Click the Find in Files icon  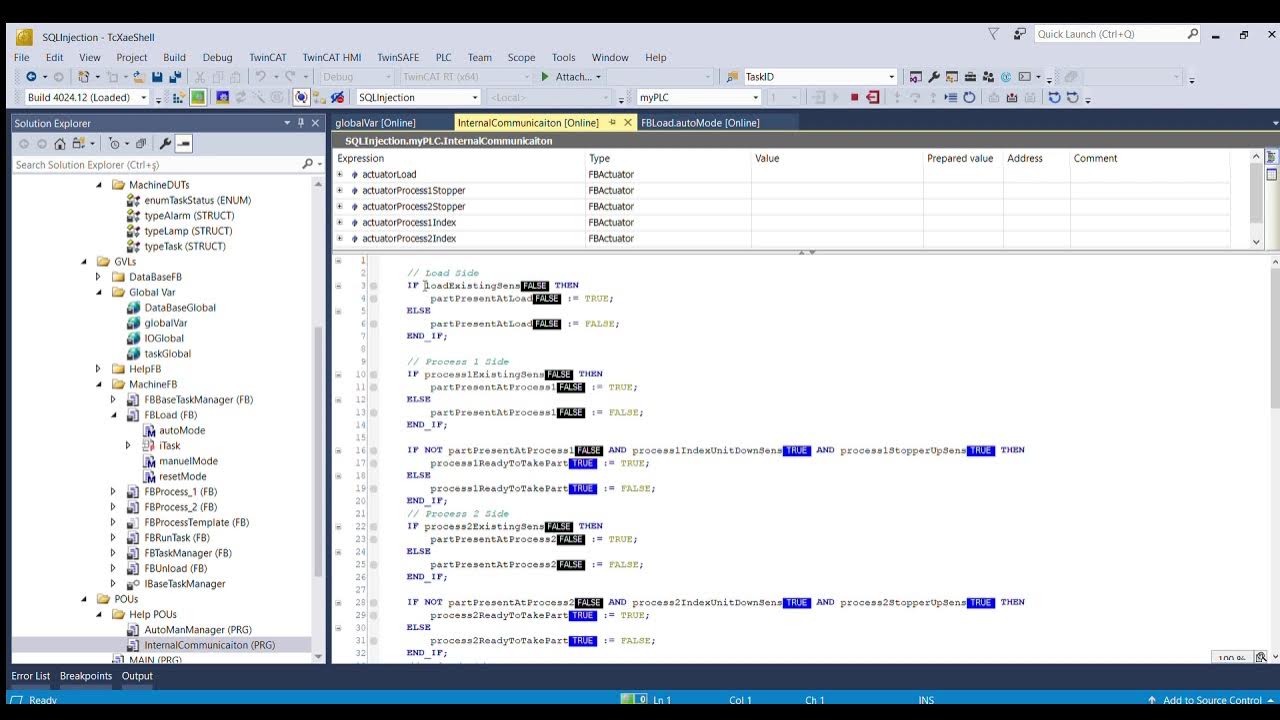[x=732, y=76]
